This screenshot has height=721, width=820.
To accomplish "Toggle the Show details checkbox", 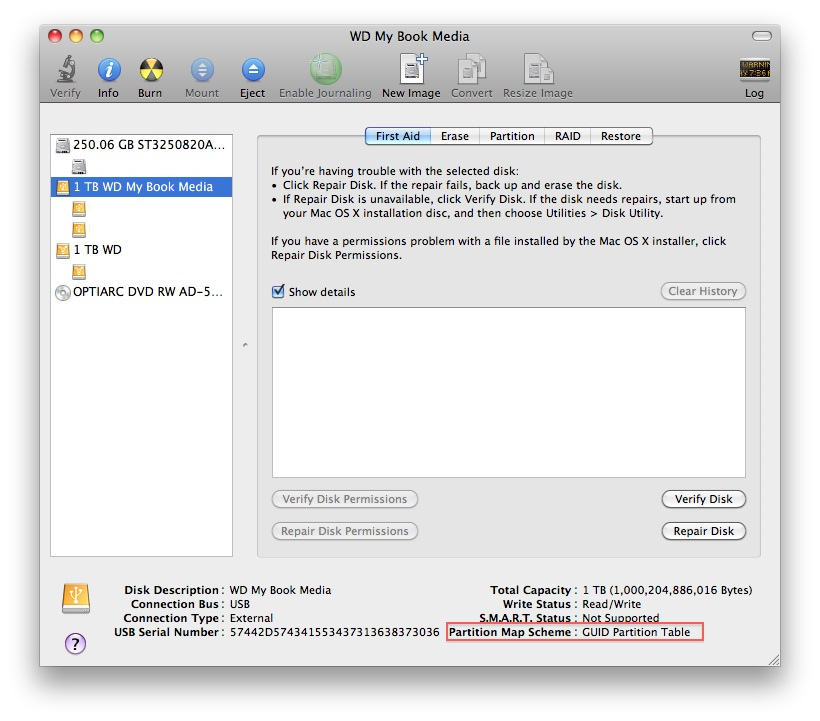I will 278,291.
